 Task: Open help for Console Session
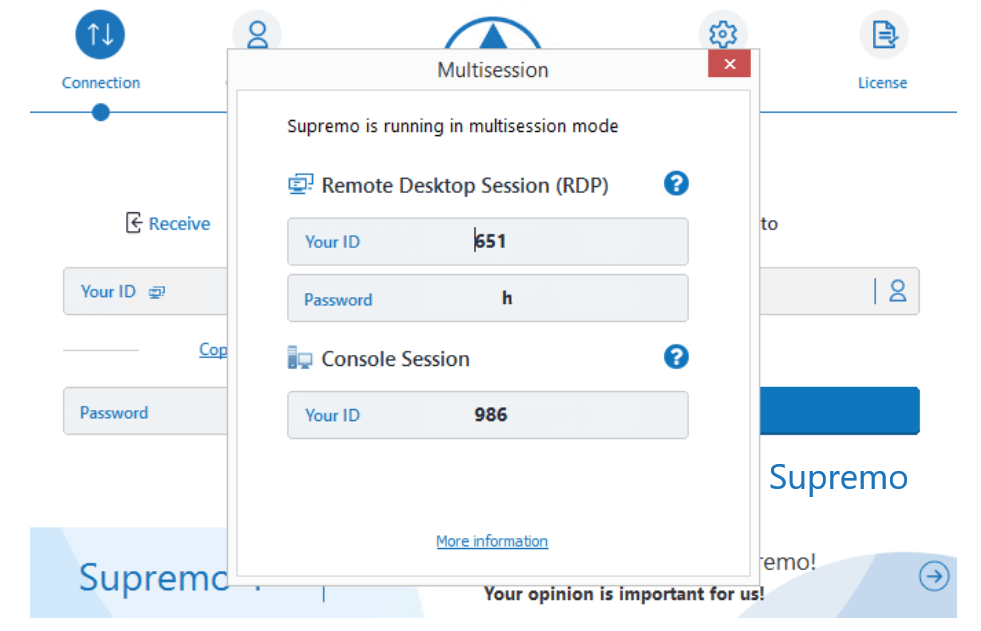click(x=676, y=357)
